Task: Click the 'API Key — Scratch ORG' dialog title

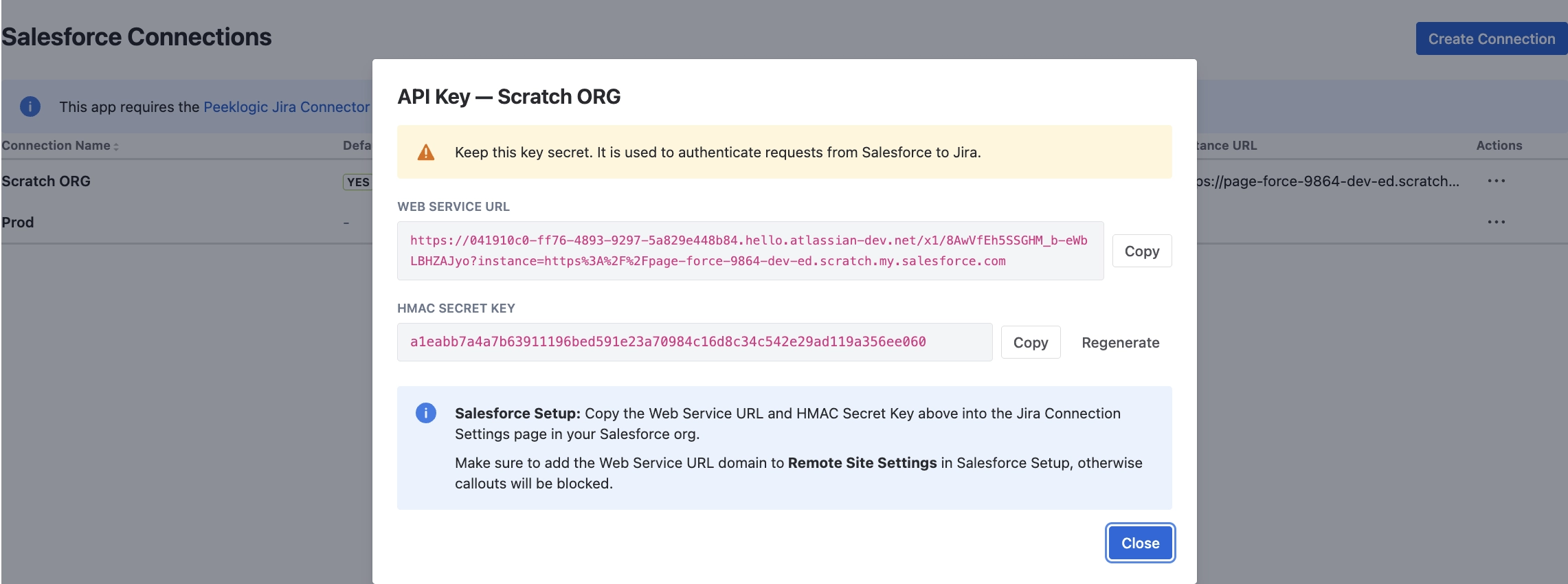Action: [509, 97]
